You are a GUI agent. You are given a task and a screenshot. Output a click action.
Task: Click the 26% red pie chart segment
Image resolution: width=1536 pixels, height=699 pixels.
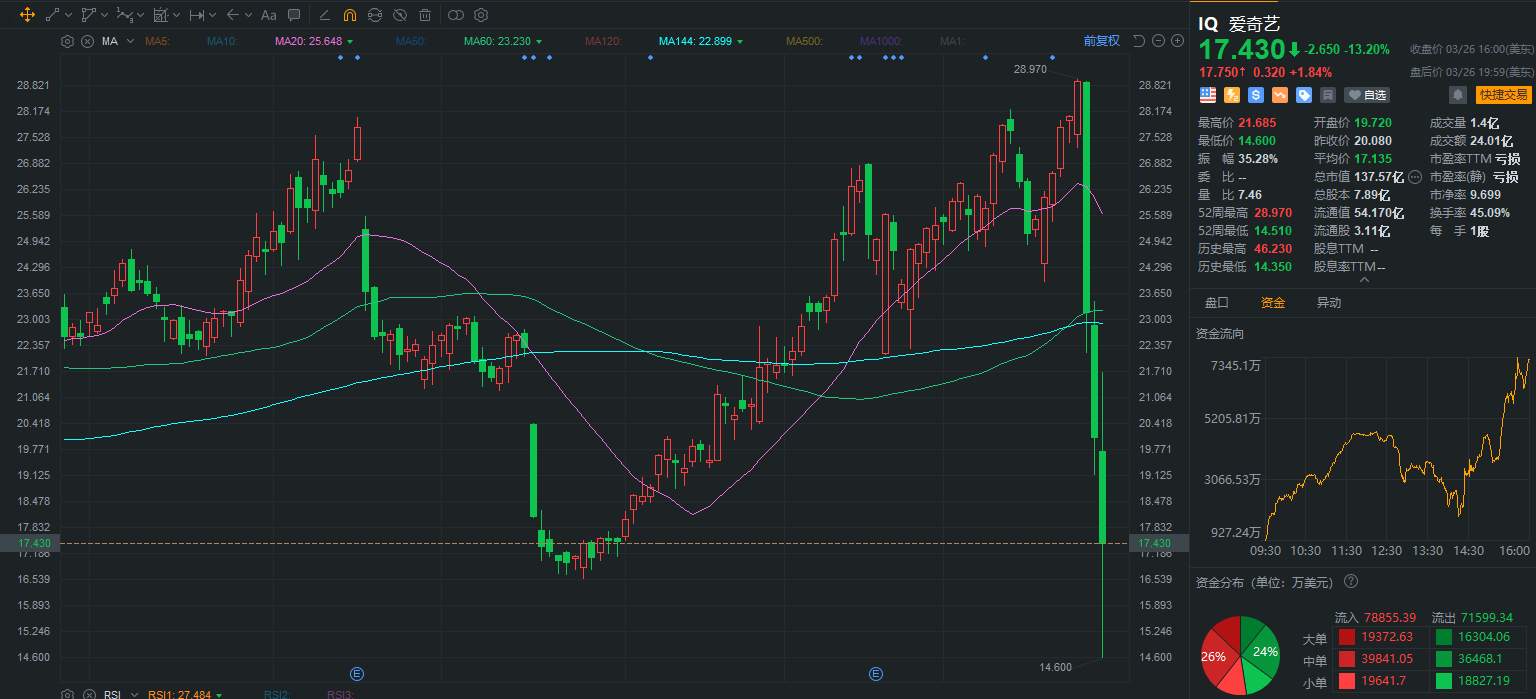[x=1217, y=657]
